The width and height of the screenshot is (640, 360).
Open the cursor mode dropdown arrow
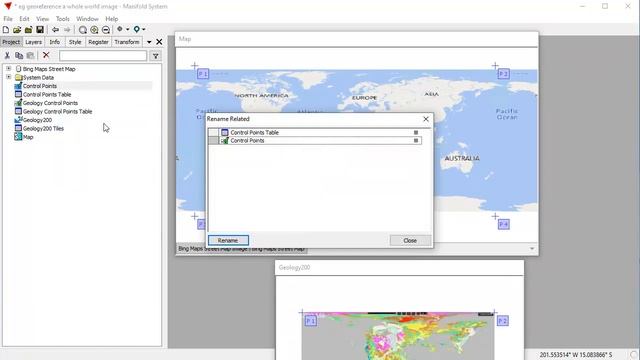click(127, 29)
